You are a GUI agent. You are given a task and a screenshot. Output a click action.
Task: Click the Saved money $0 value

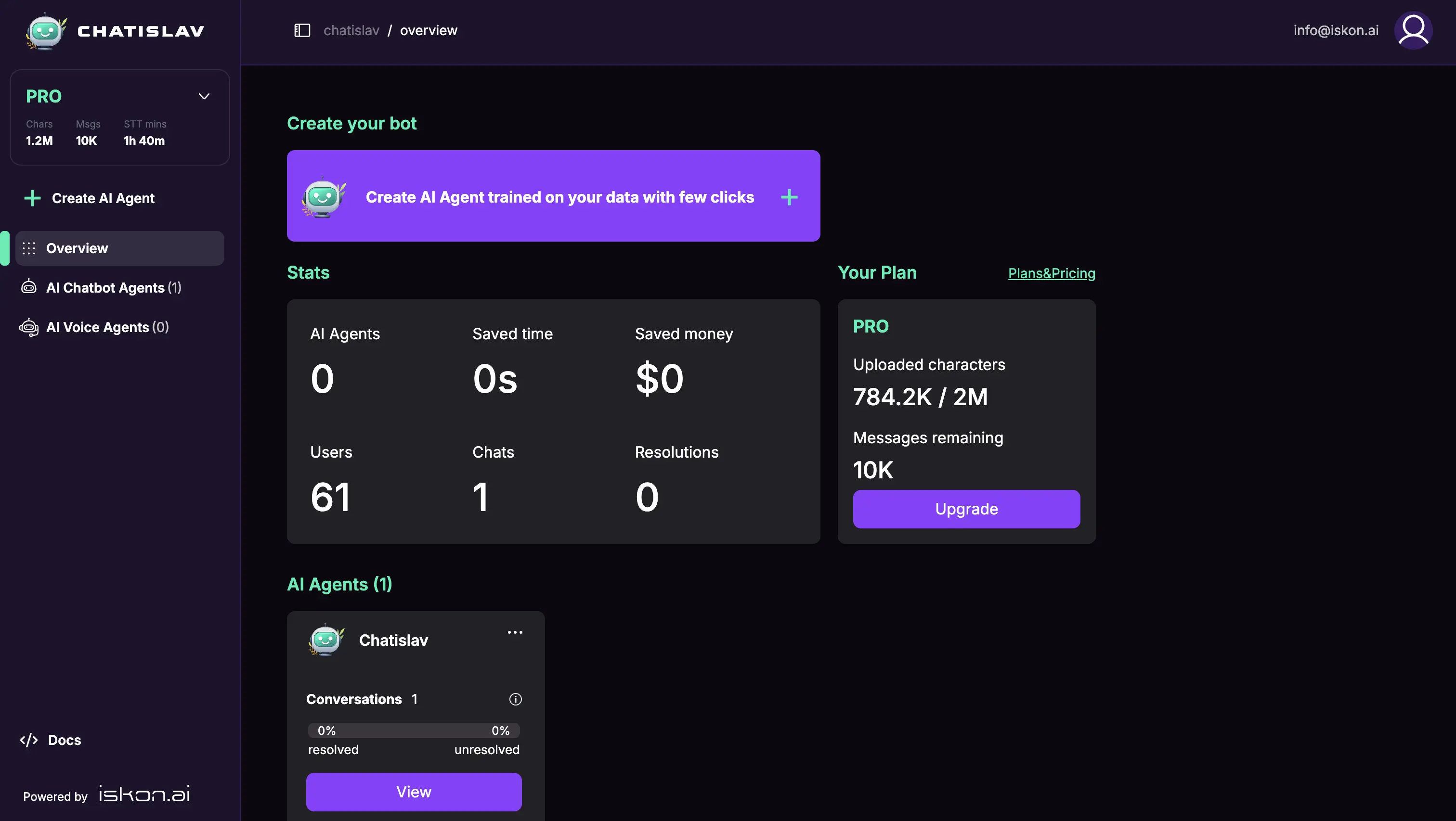(660, 379)
